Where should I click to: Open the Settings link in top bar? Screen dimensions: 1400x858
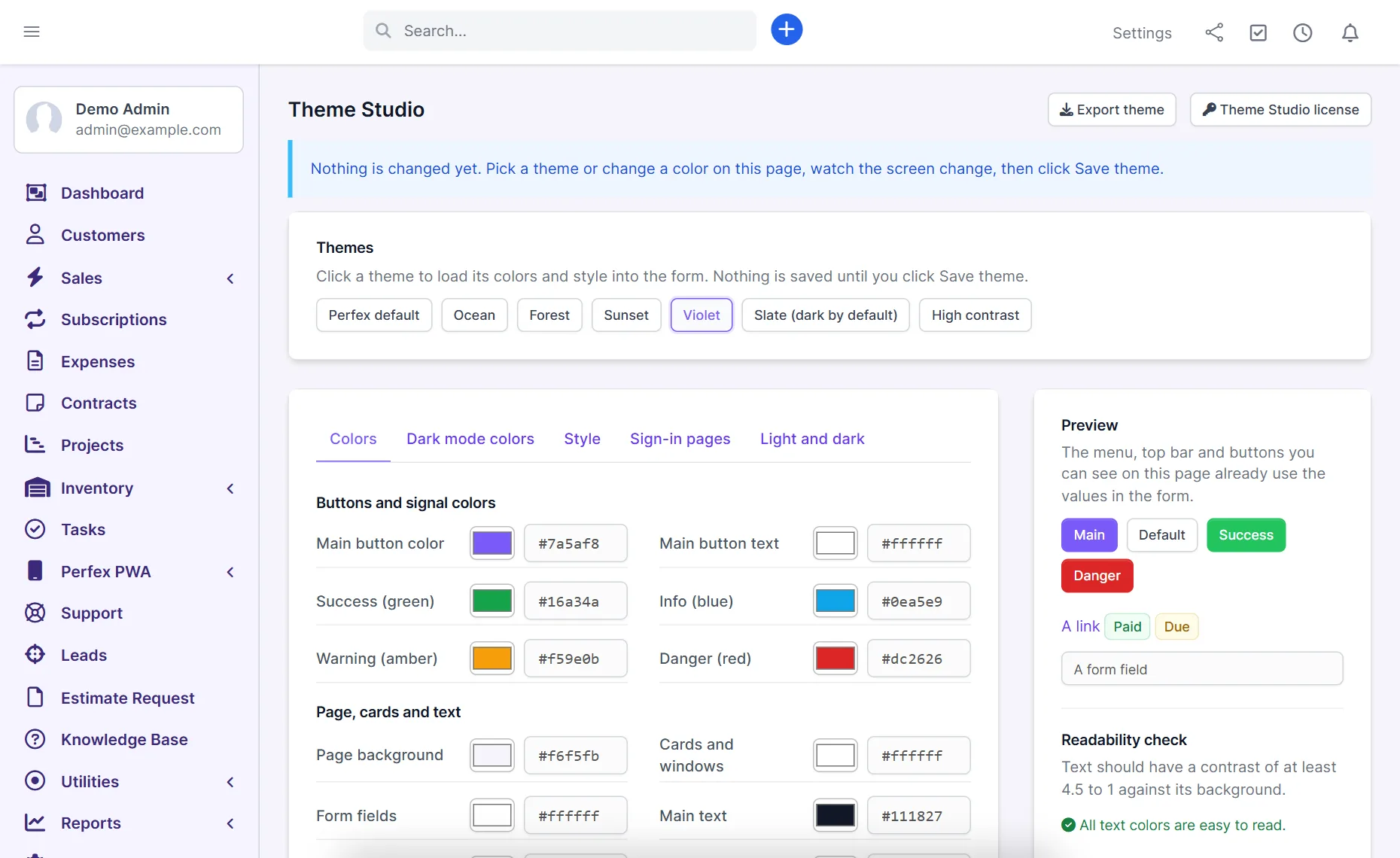pyautogui.click(x=1142, y=33)
